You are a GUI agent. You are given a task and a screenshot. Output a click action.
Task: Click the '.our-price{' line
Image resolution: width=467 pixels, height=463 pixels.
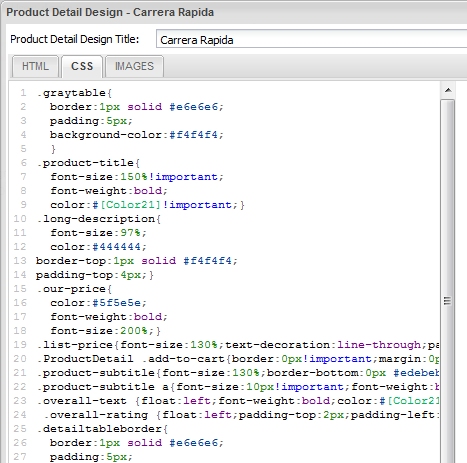click(x=74, y=289)
